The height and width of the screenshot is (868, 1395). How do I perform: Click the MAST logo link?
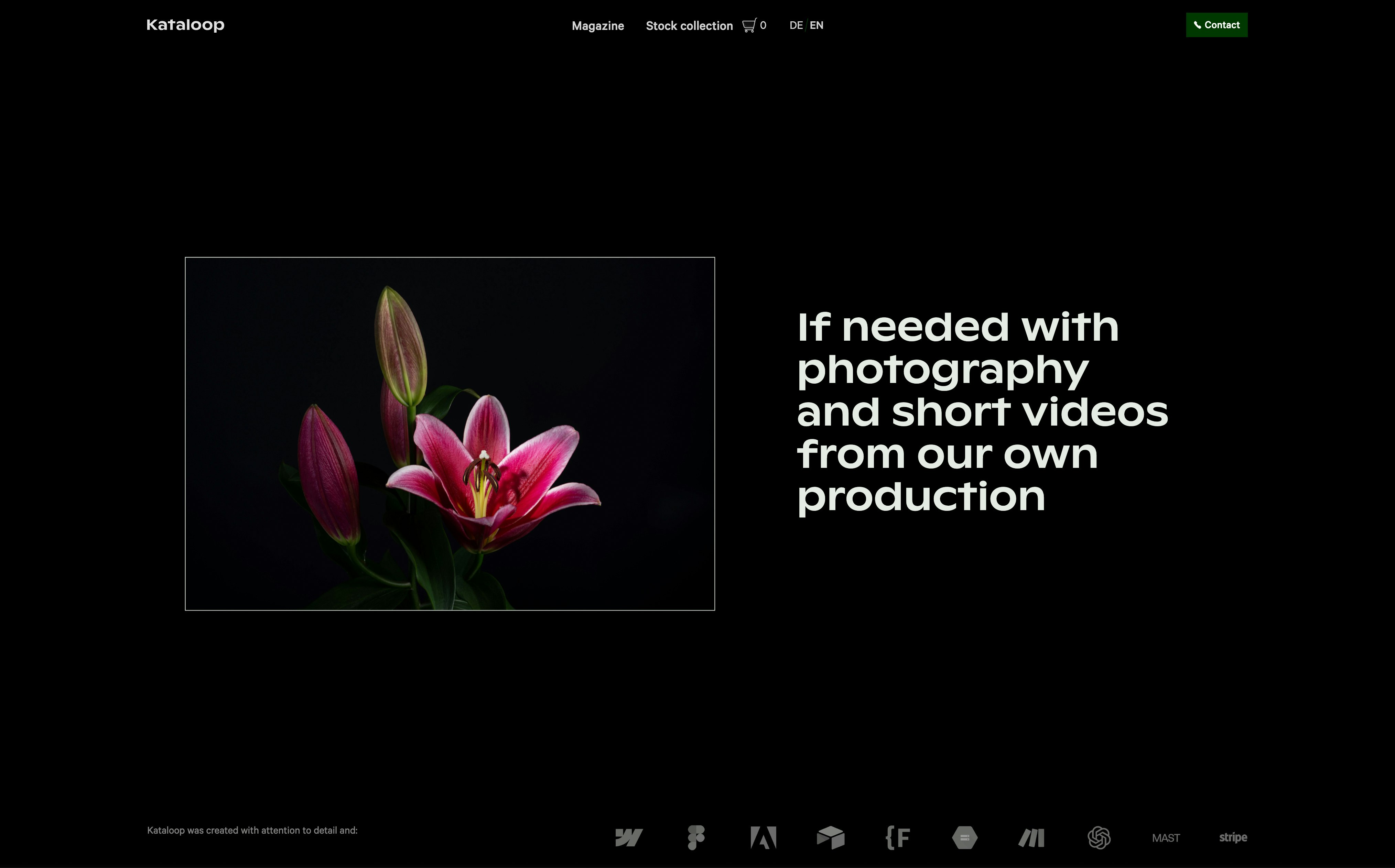click(1166, 837)
